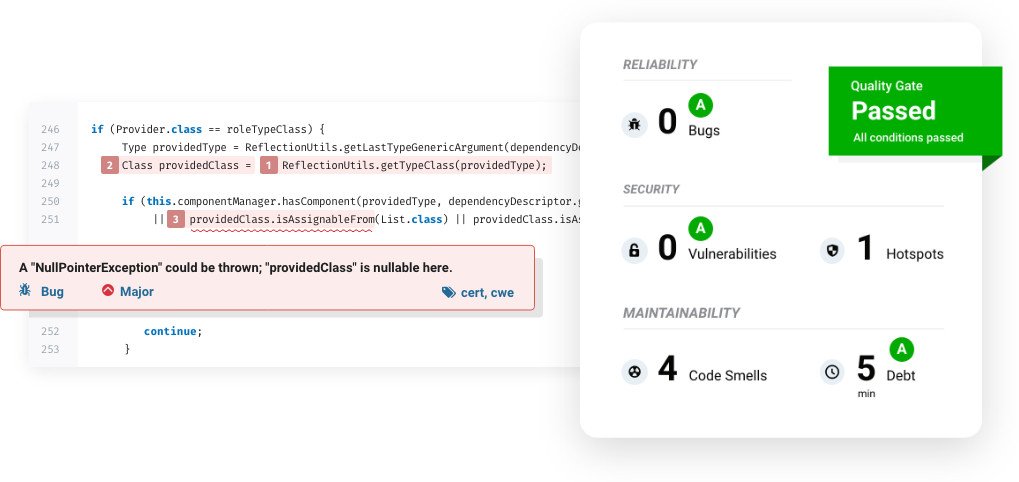Select flow marker 2 before Class providedClass
The image size is (1019, 482).
(x=110, y=165)
